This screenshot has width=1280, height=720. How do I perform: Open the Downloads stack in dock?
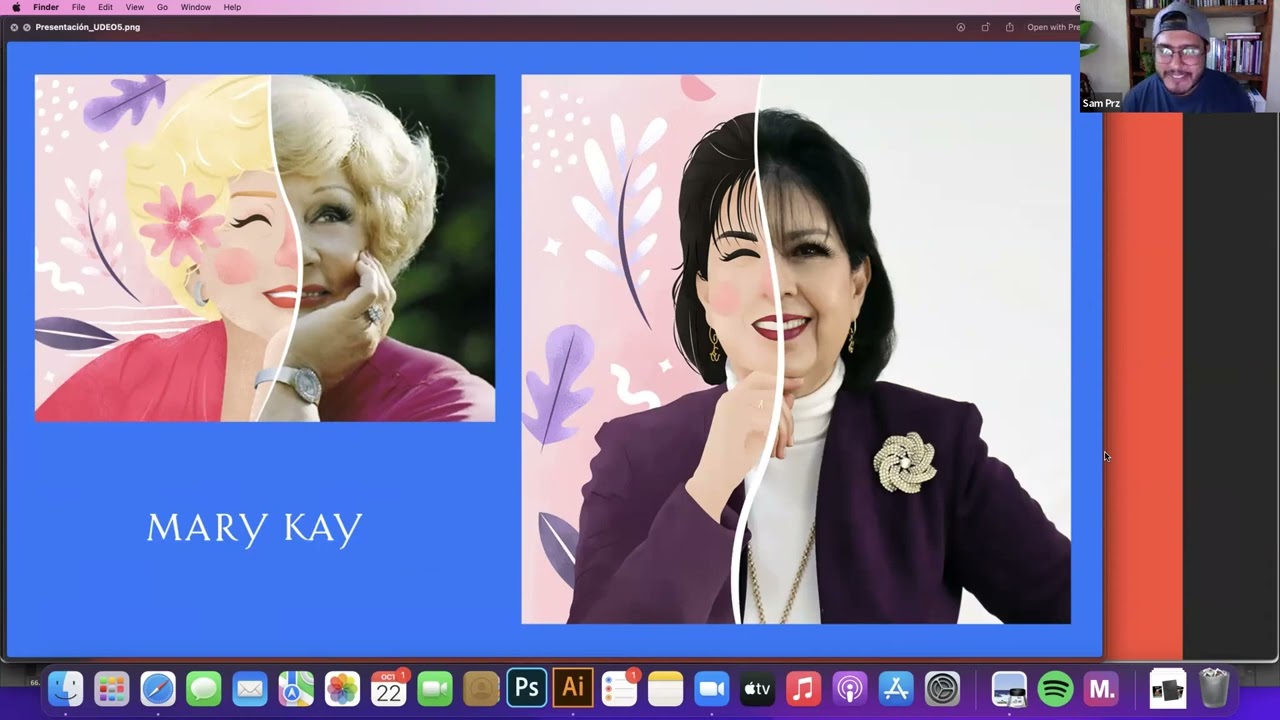pos(1167,688)
